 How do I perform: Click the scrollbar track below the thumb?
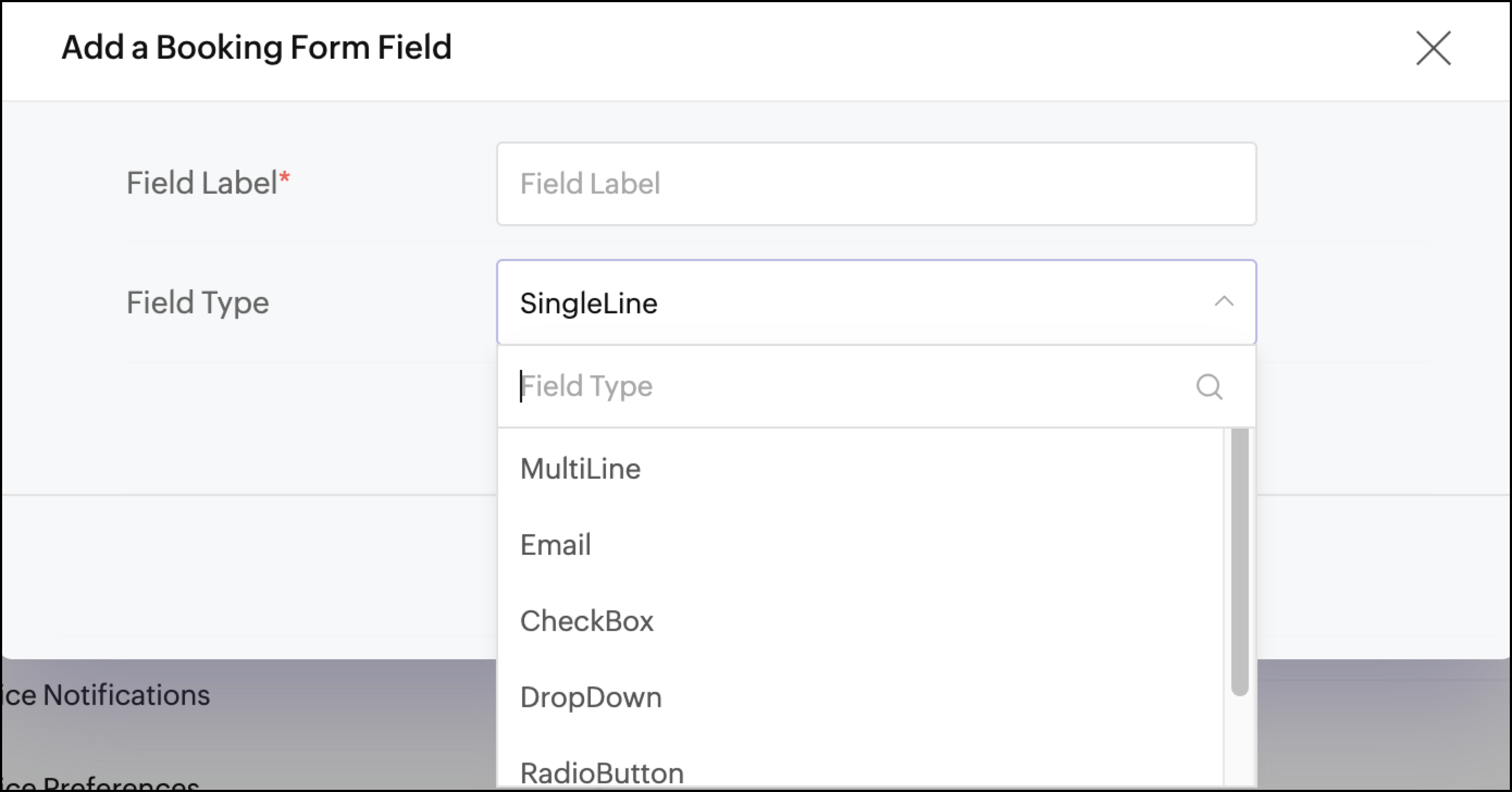pyautogui.click(x=1239, y=740)
